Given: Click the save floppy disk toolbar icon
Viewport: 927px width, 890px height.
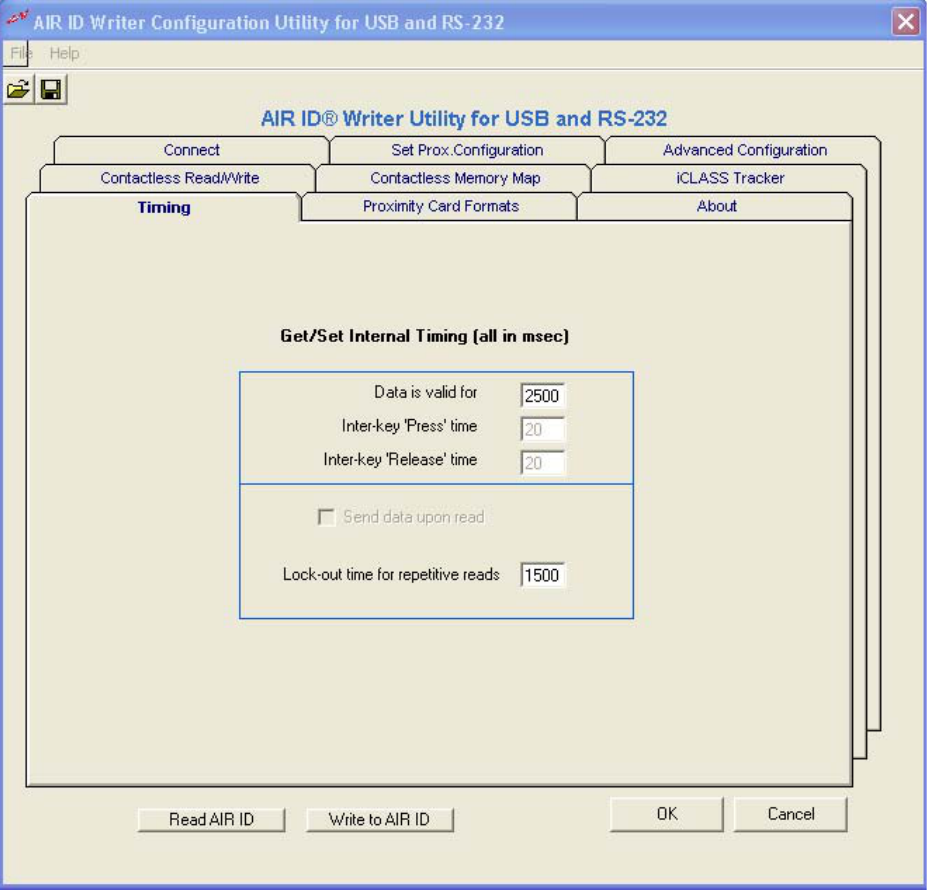Looking at the screenshot, I should (x=51, y=90).
